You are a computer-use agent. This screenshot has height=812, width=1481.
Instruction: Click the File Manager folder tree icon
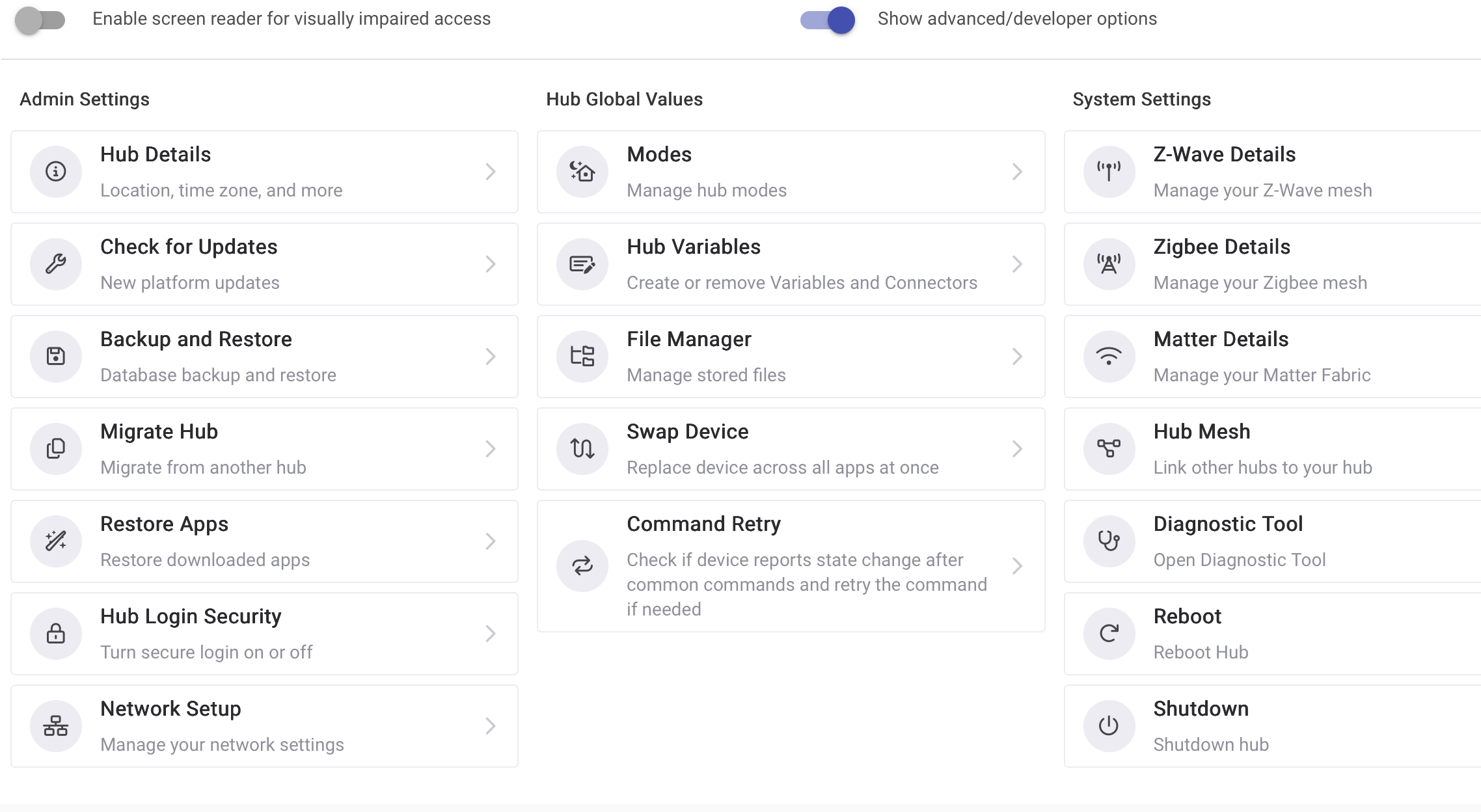click(x=582, y=357)
